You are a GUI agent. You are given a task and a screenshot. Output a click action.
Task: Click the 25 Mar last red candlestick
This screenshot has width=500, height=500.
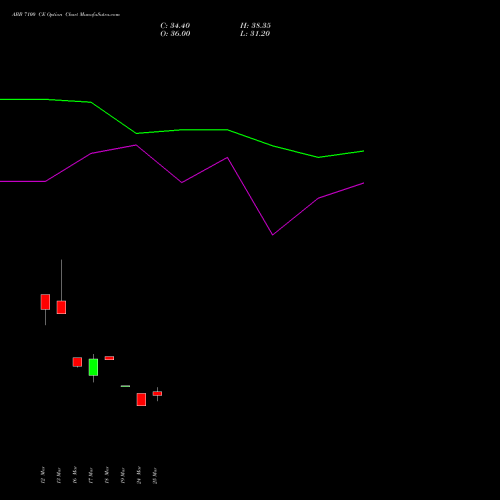(x=157, y=394)
